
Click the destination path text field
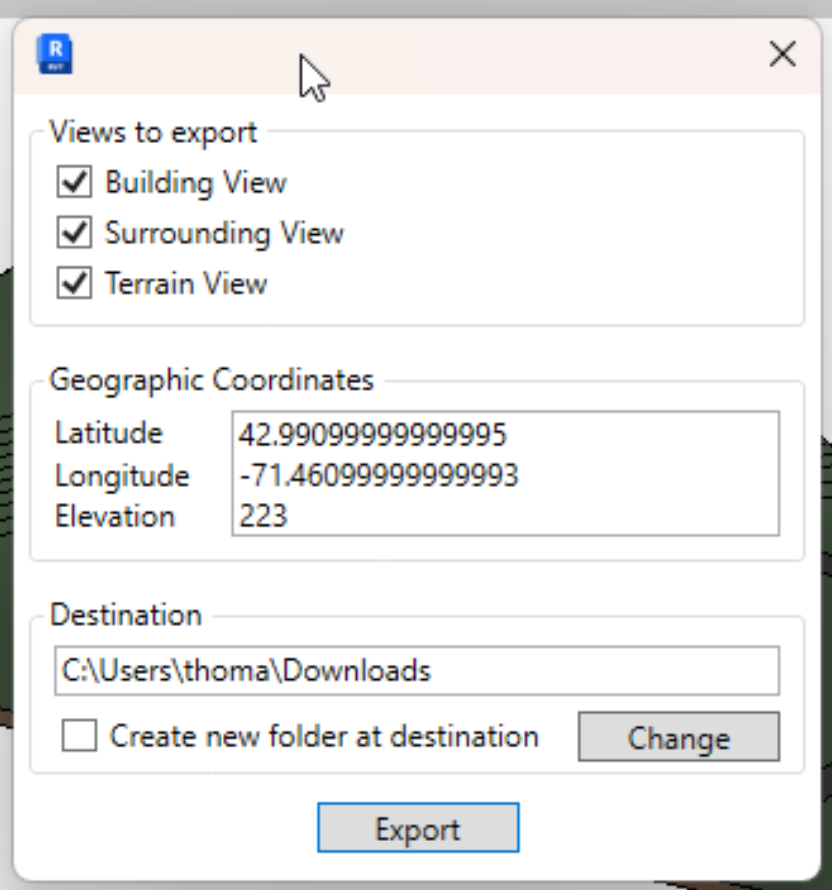[416, 670]
